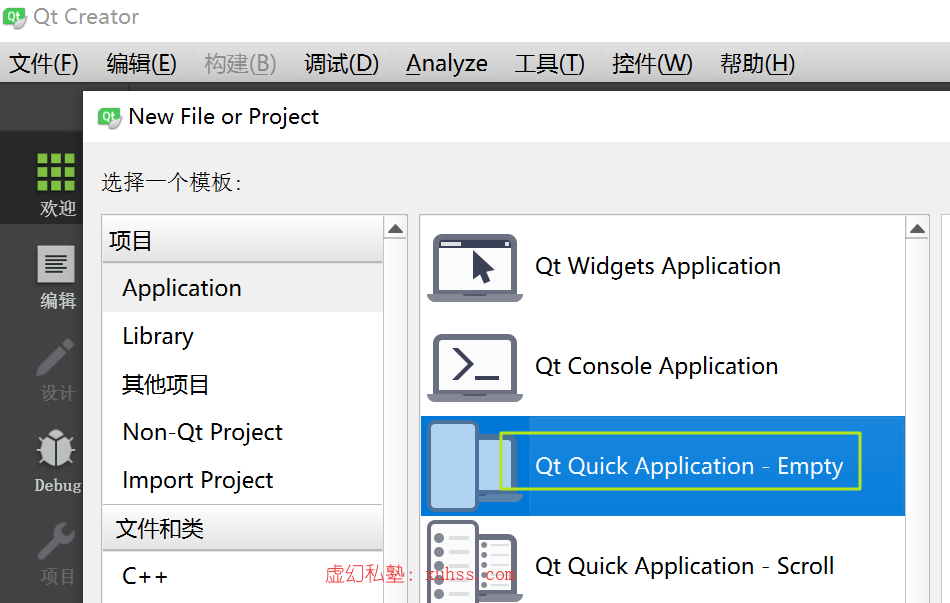Click the Qt Creator logo in title bar
Screen dimensions: 950x603
(x=15, y=18)
